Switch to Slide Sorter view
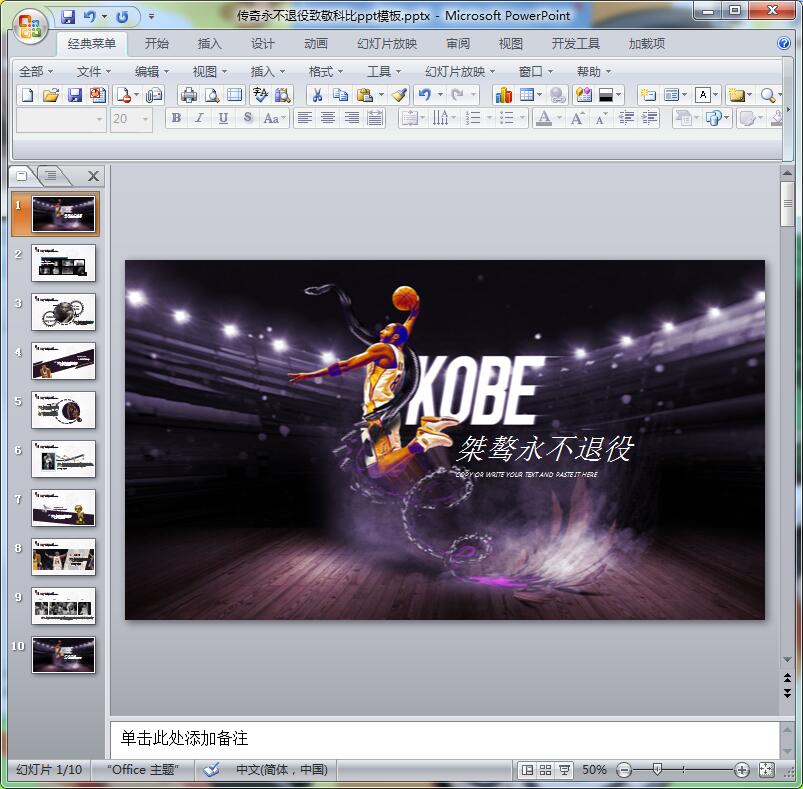Image resolution: width=803 pixels, height=789 pixels. [545, 770]
